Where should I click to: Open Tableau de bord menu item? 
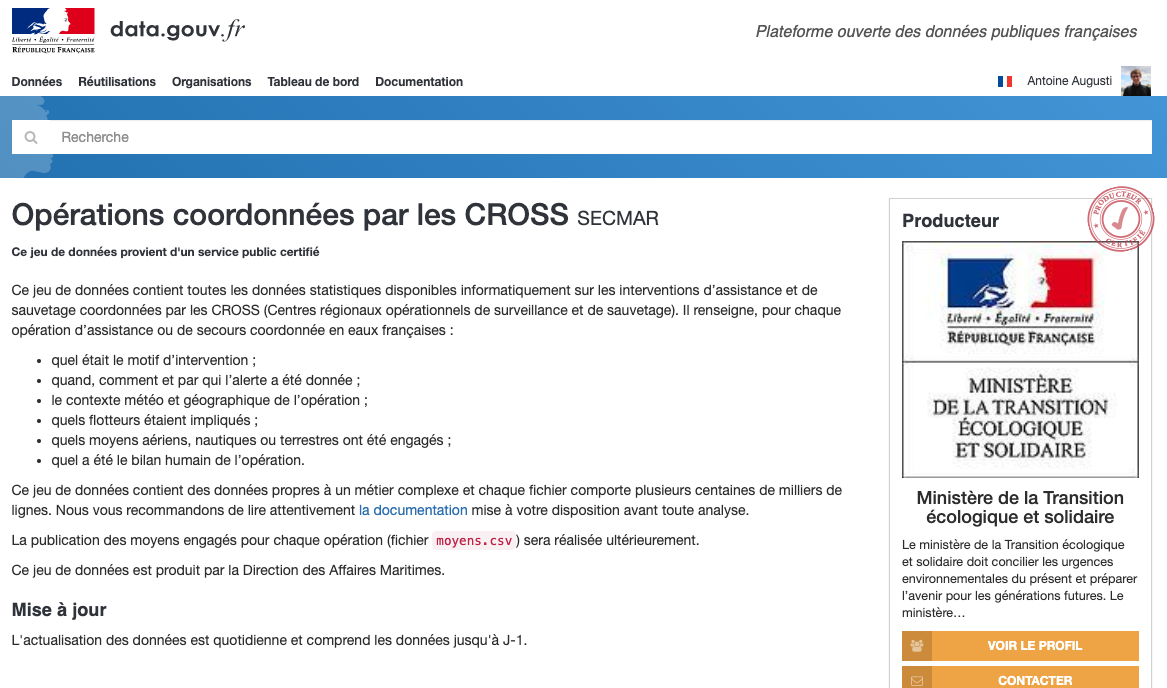pos(313,82)
